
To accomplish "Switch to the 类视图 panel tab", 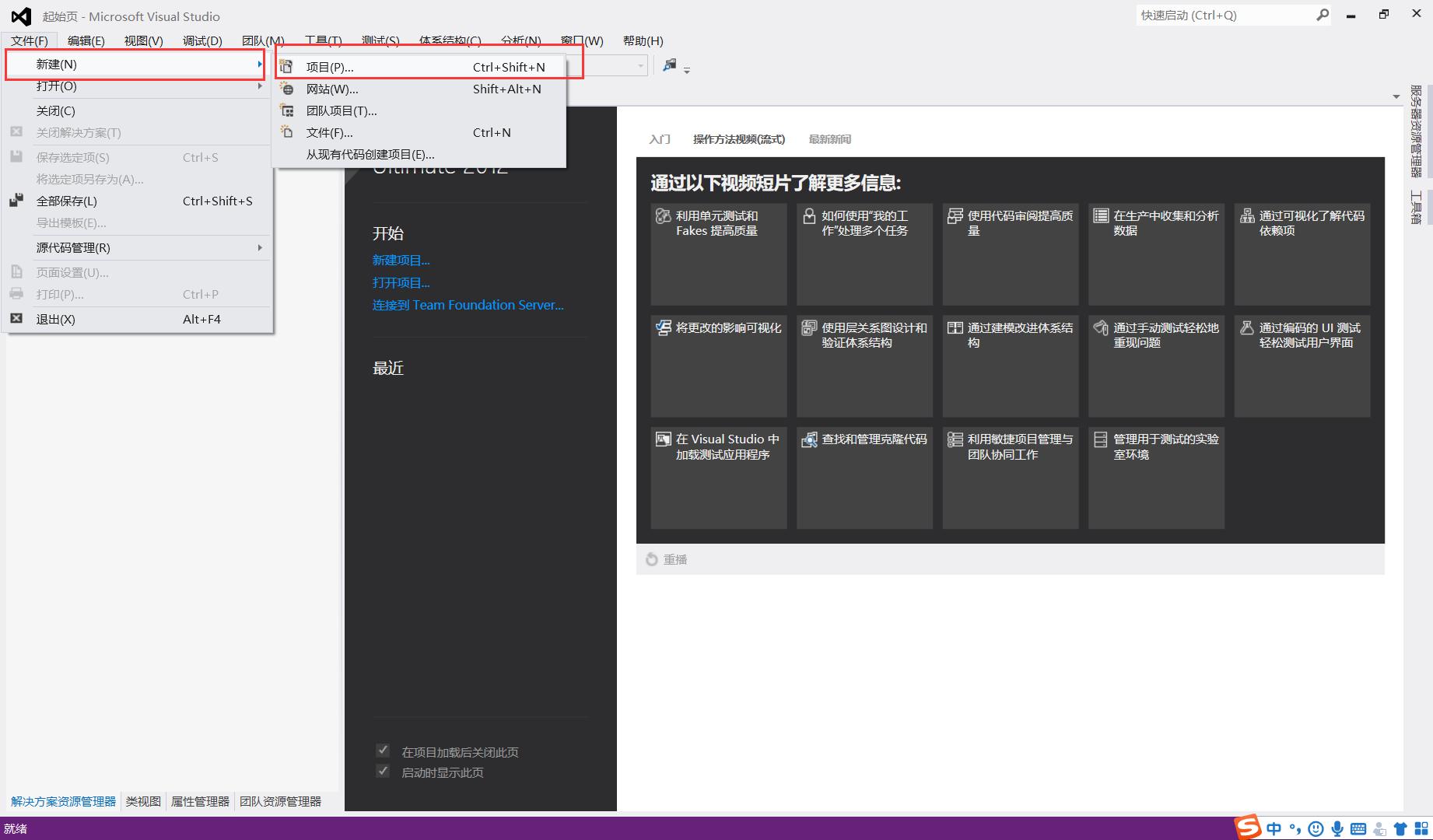I will 143,801.
